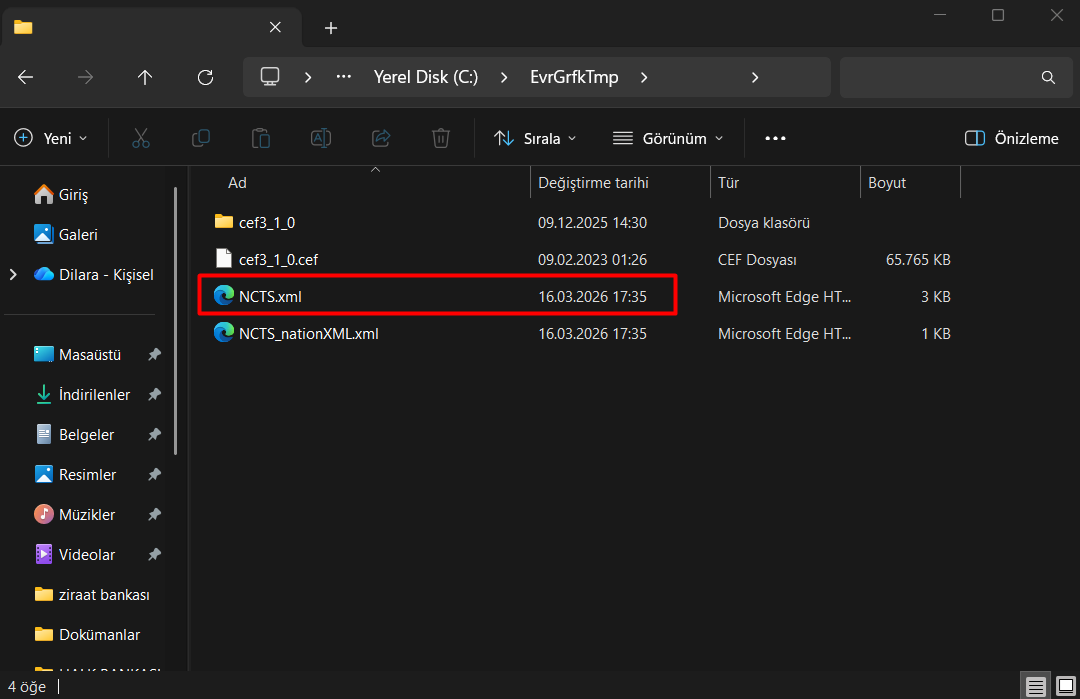The height and width of the screenshot is (699, 1080).
Task: Click the Share icon in toolbar
Action: point(380,138)
